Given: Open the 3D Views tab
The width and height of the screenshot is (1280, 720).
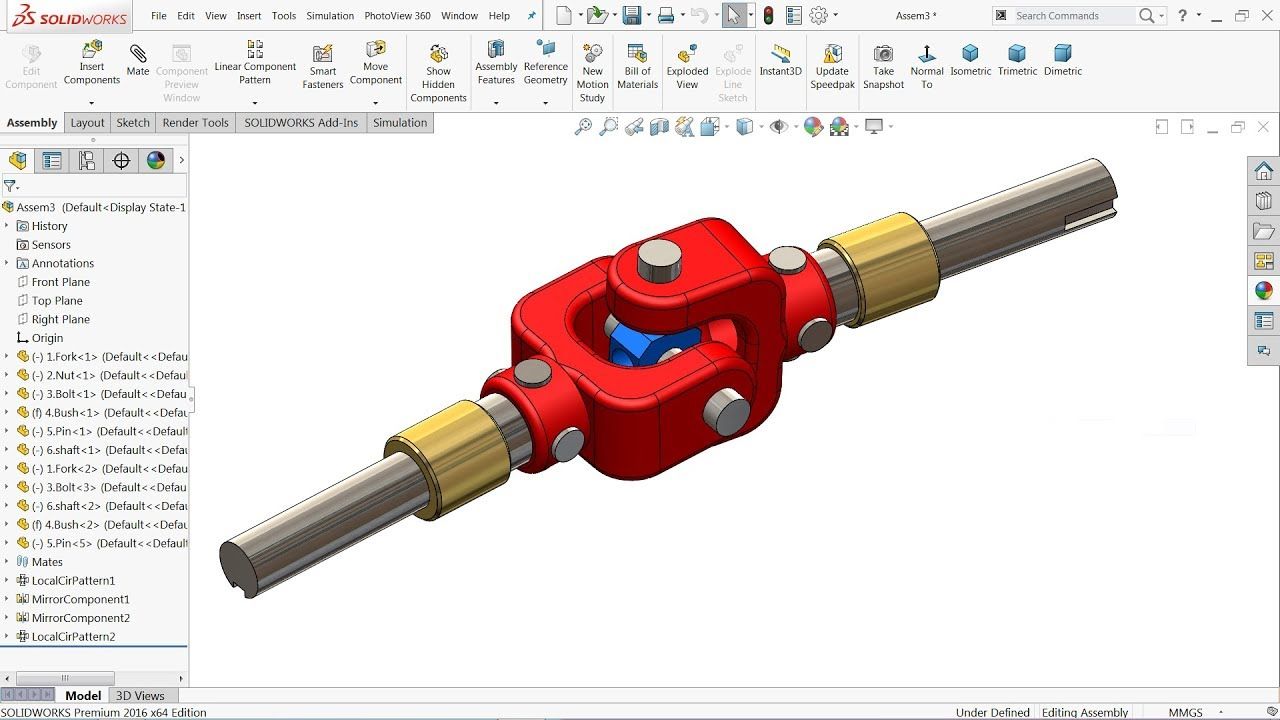Looking at the screenshot, I should coord(140,696).
